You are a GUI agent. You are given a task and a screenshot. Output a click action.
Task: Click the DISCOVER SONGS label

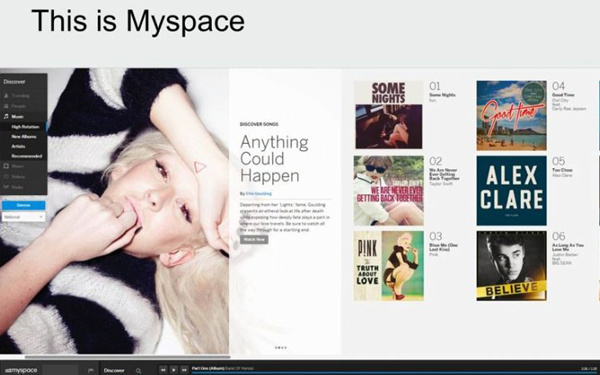coord(259,124)
